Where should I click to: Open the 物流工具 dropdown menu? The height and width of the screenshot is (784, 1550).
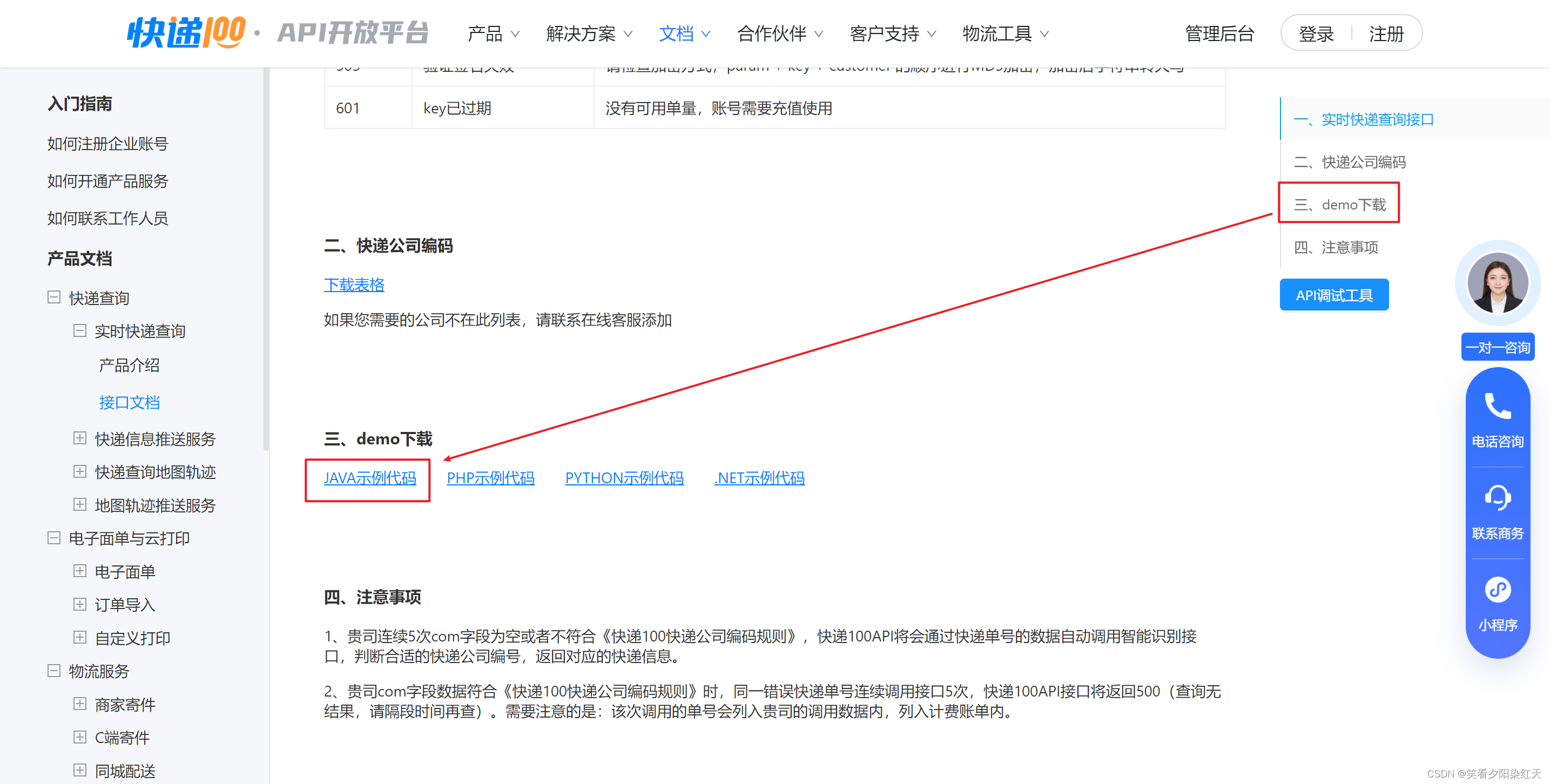point(1006,33)
